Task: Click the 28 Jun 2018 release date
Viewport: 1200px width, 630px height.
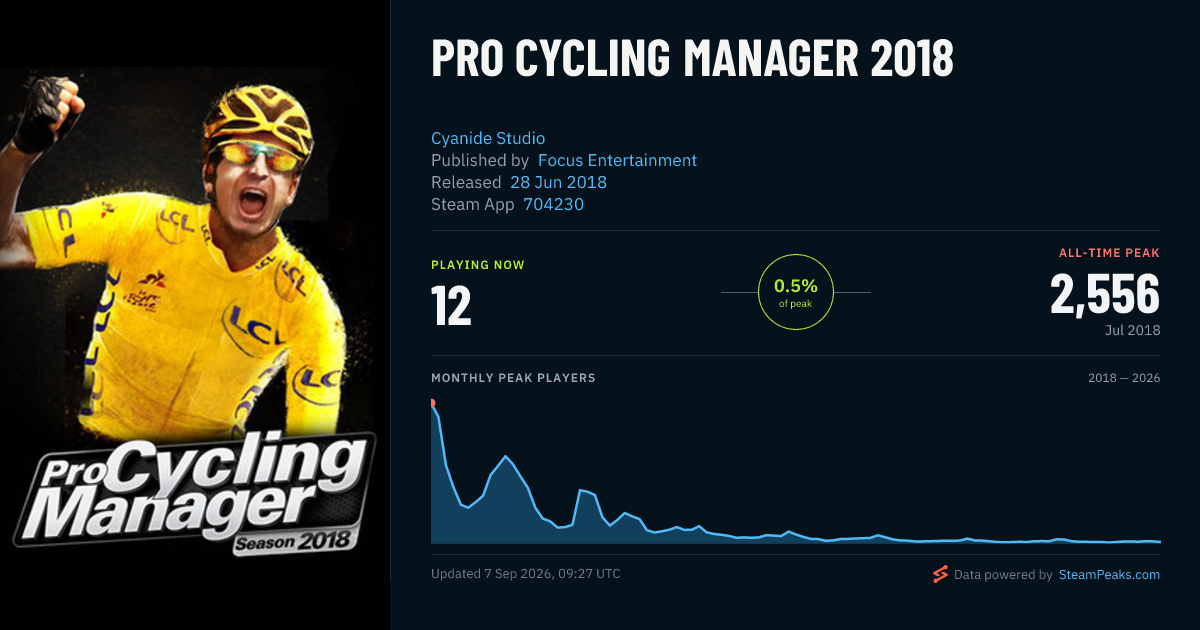Action: pos(558,182)
